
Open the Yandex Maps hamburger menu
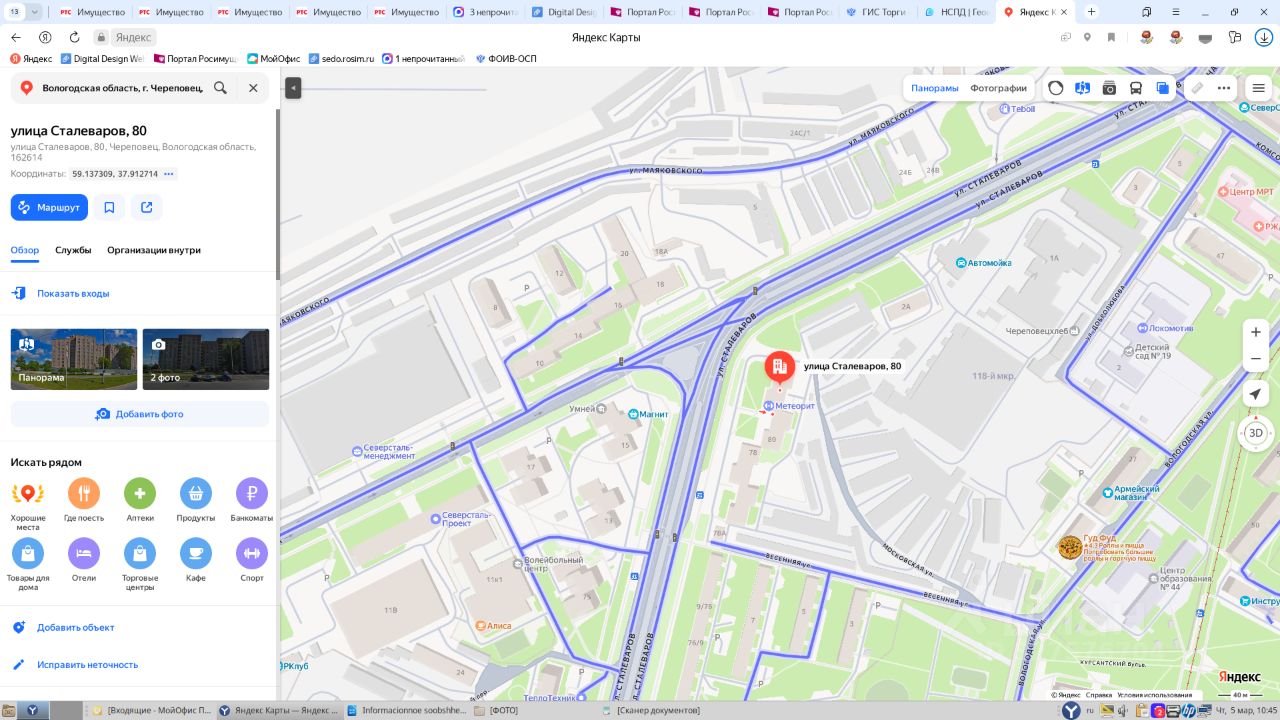(1258, 88)
